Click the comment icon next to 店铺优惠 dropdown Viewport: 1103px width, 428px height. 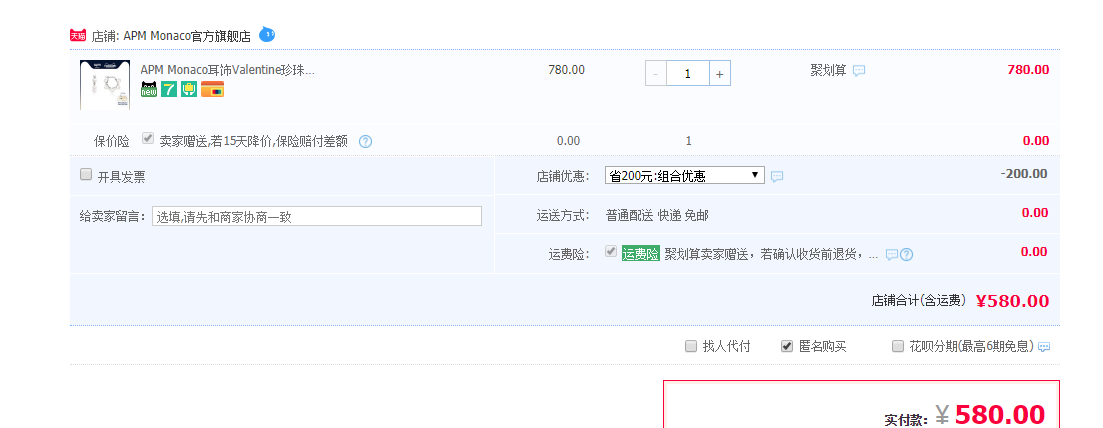click(777, 177)
